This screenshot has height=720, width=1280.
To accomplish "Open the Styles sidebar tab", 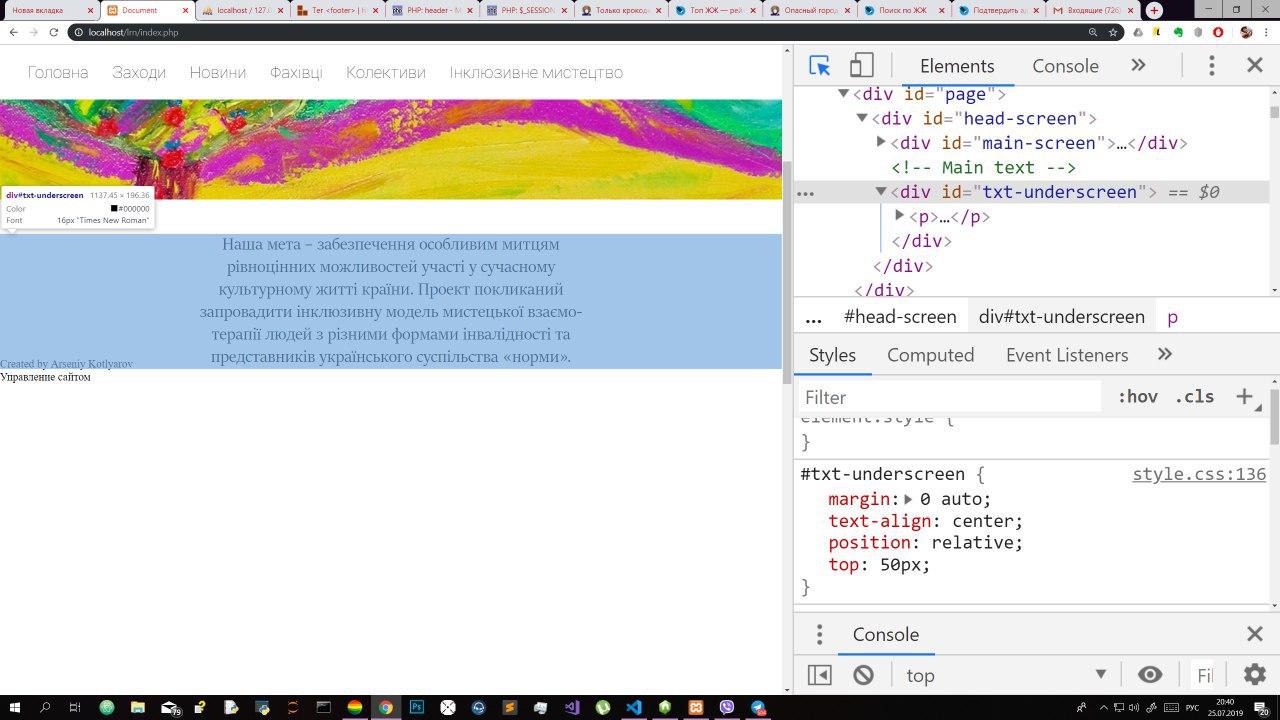I will coord(833,355).
